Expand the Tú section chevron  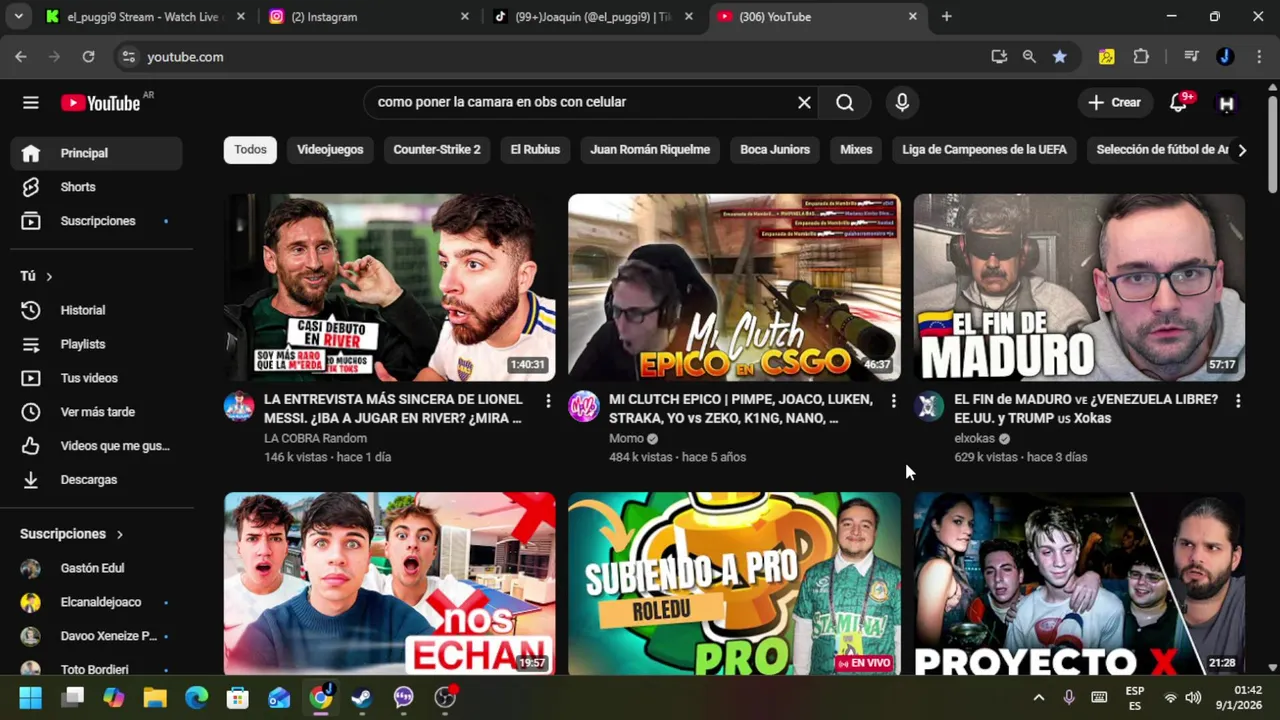(x=48, y=276)
